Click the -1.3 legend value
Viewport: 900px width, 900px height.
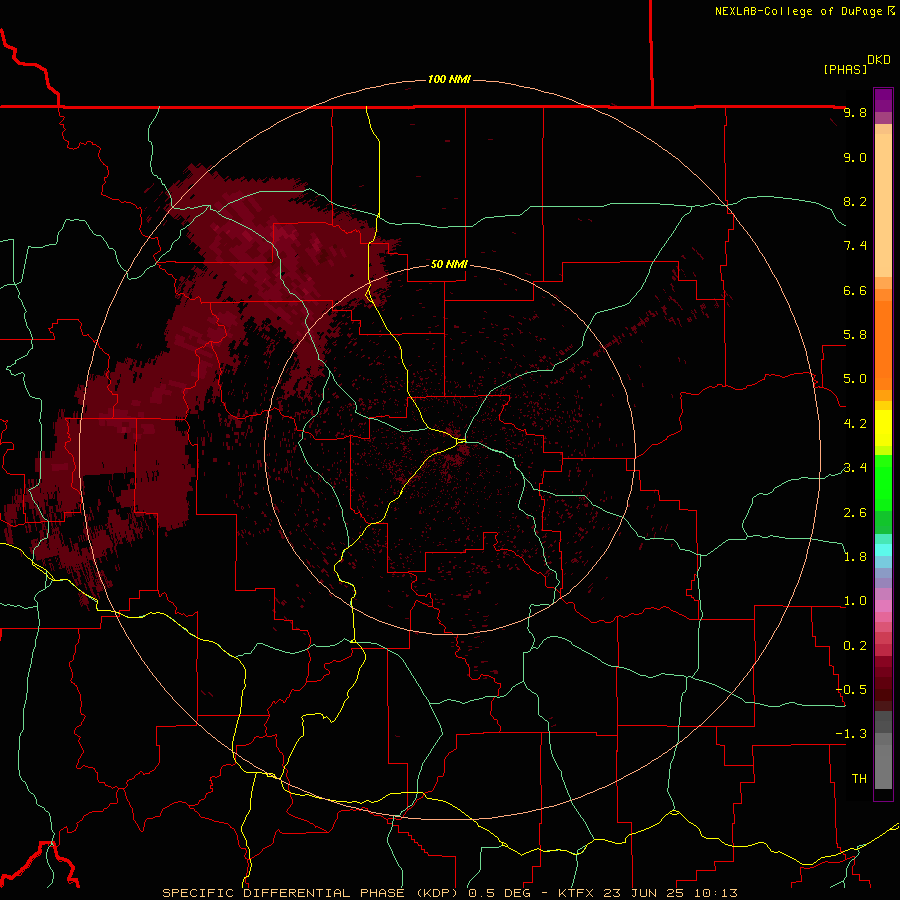(852, 734)
